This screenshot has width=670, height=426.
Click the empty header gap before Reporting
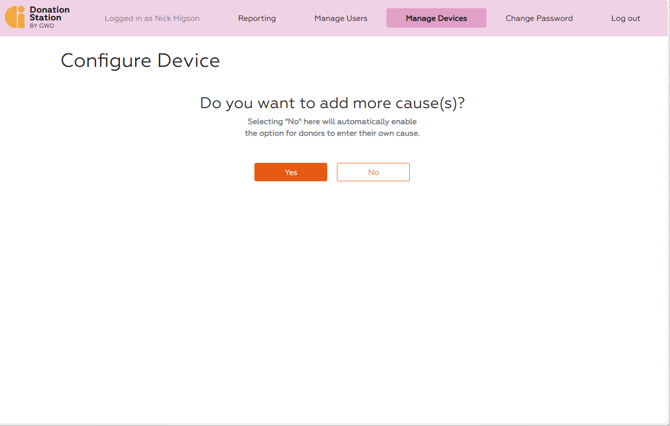coord(216,18)
